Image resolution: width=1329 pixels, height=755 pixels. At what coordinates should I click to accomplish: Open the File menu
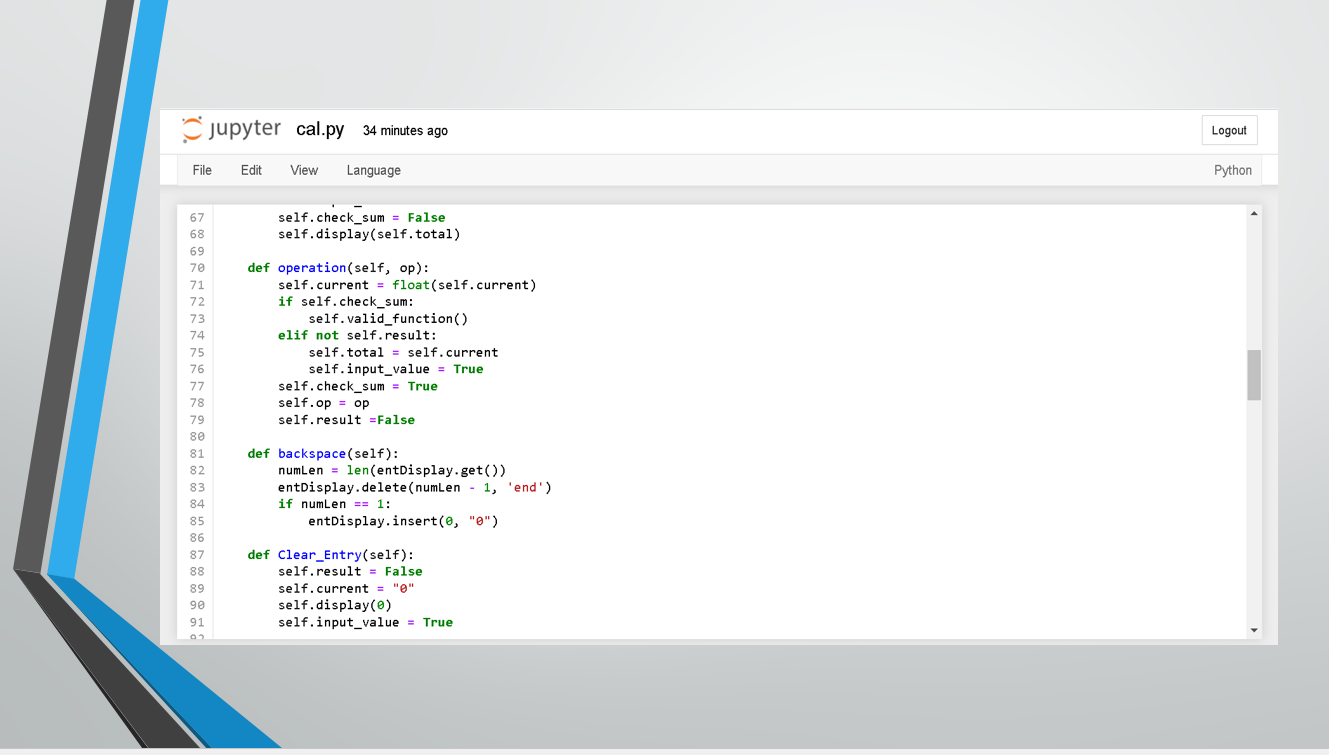[202, 170]
